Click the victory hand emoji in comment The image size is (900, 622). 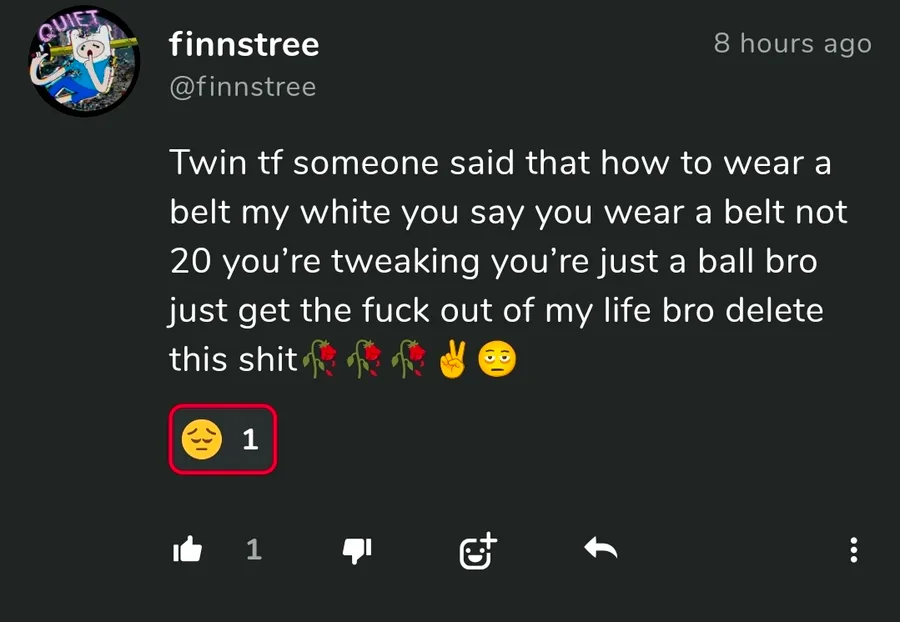click(x=453, y=359)
